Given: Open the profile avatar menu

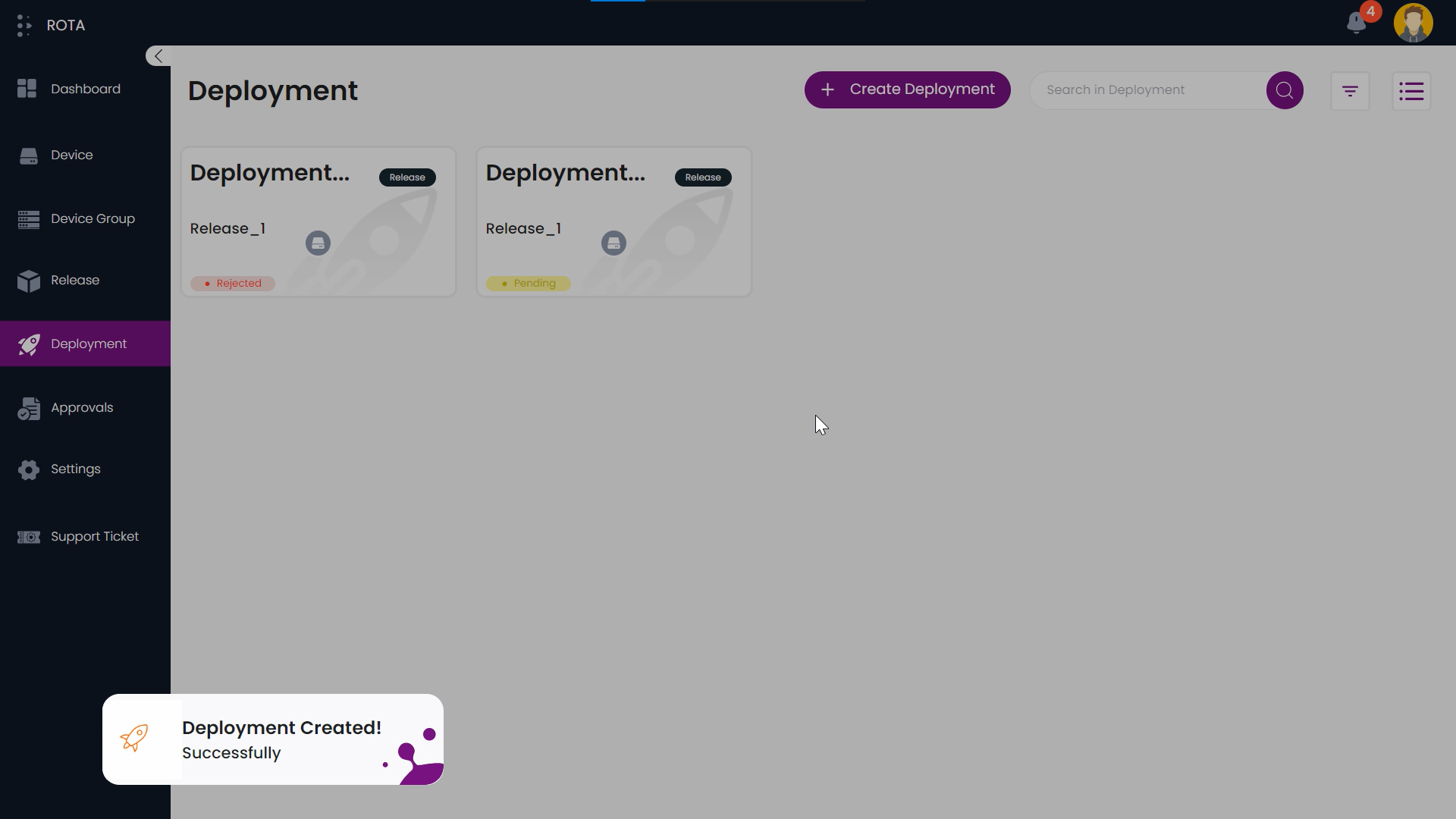Looking at the screenshot, I should point(1414,23).
